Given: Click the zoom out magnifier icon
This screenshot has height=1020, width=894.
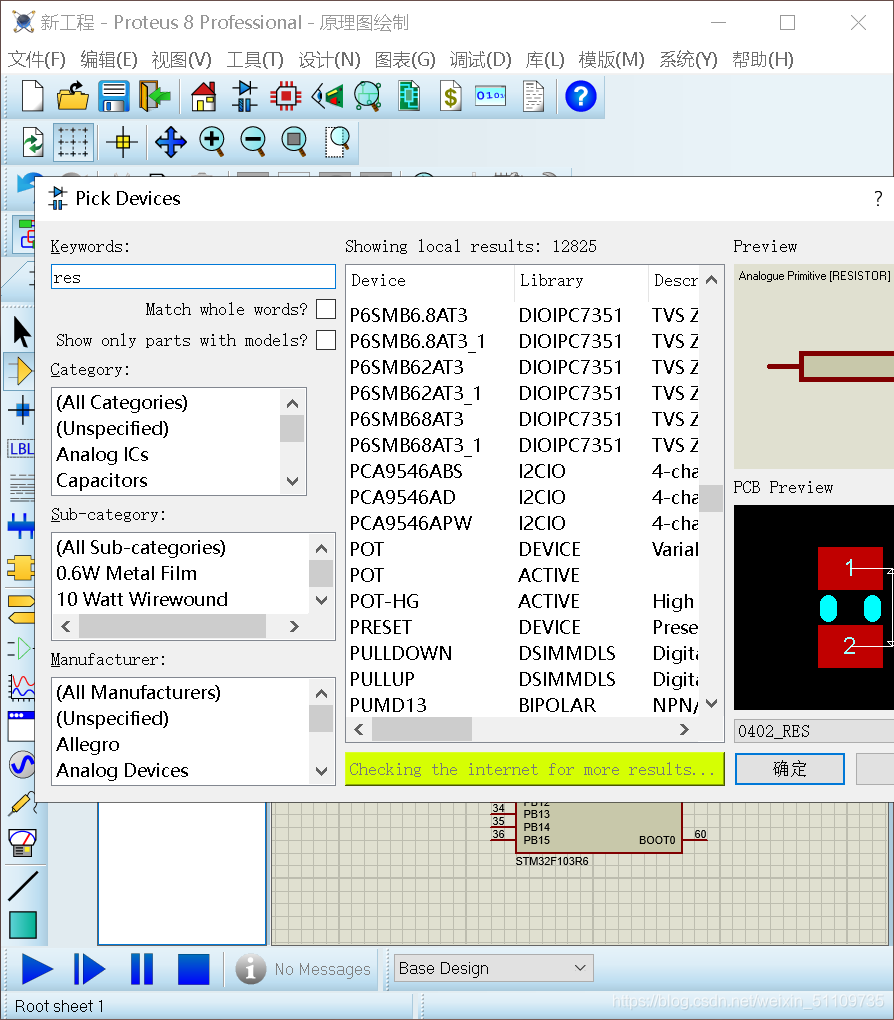Looking at the screenshot, I should 253,142.
